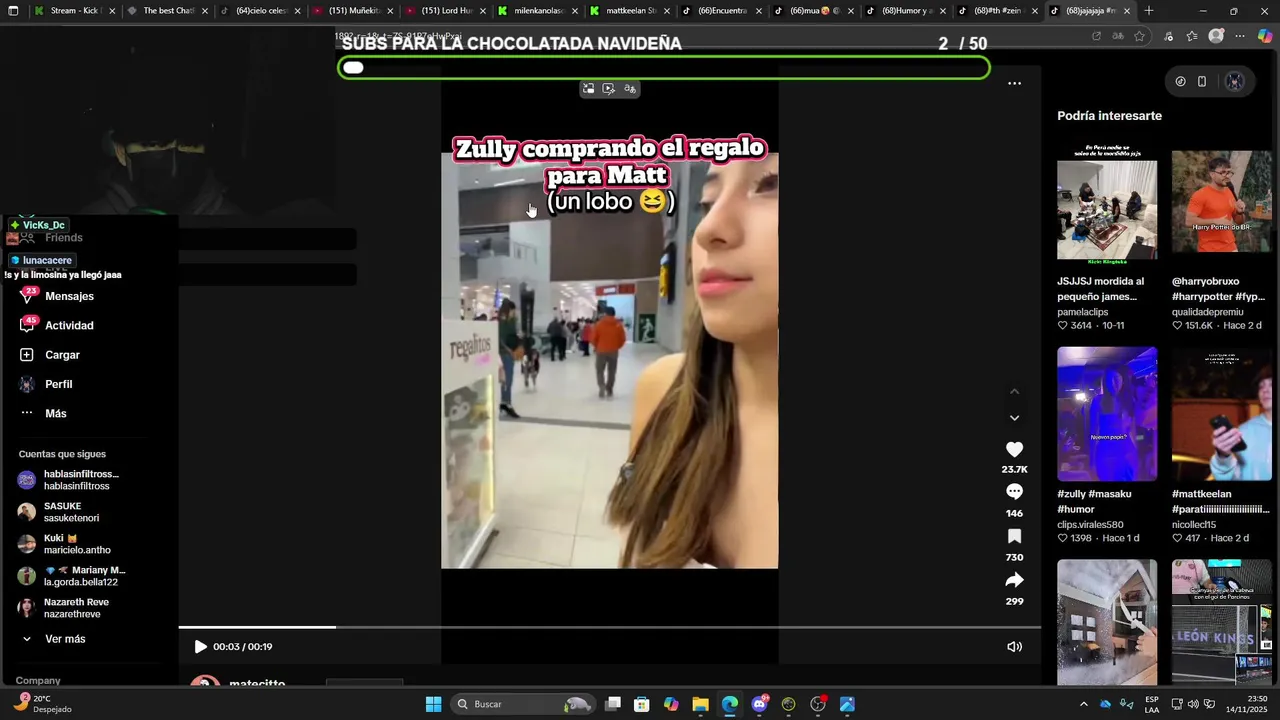Image resolution: width=1280 pixels, height=720 pixels.
Task: Click picture-in-picture video overlay icon
Action: 588,89
